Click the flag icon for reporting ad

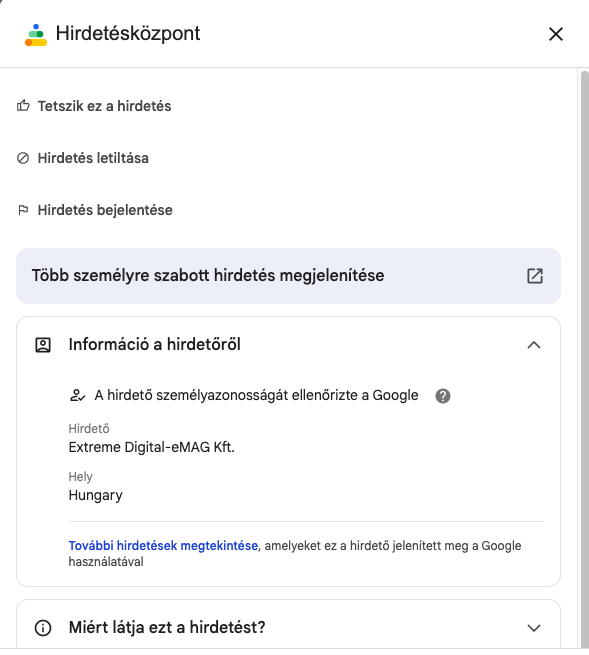coord(23,210)
